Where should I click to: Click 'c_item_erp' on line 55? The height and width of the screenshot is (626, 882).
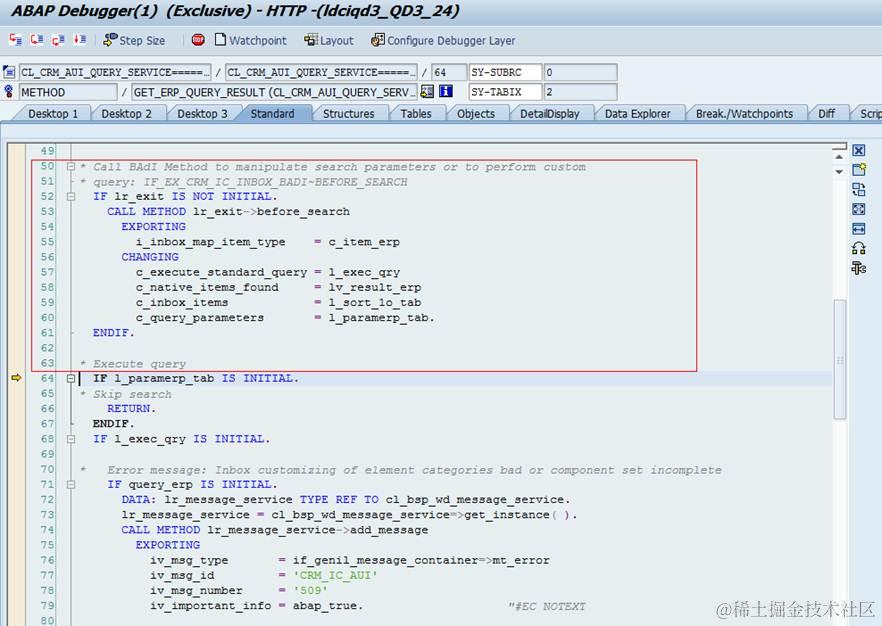pos(364,242)
